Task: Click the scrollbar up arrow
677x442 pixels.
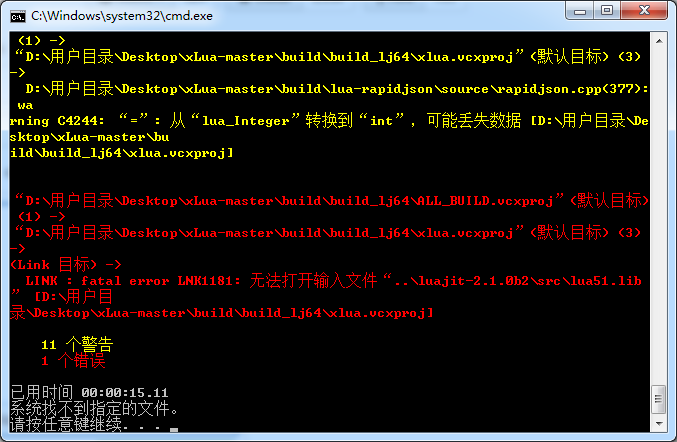Action: [659, 41]
